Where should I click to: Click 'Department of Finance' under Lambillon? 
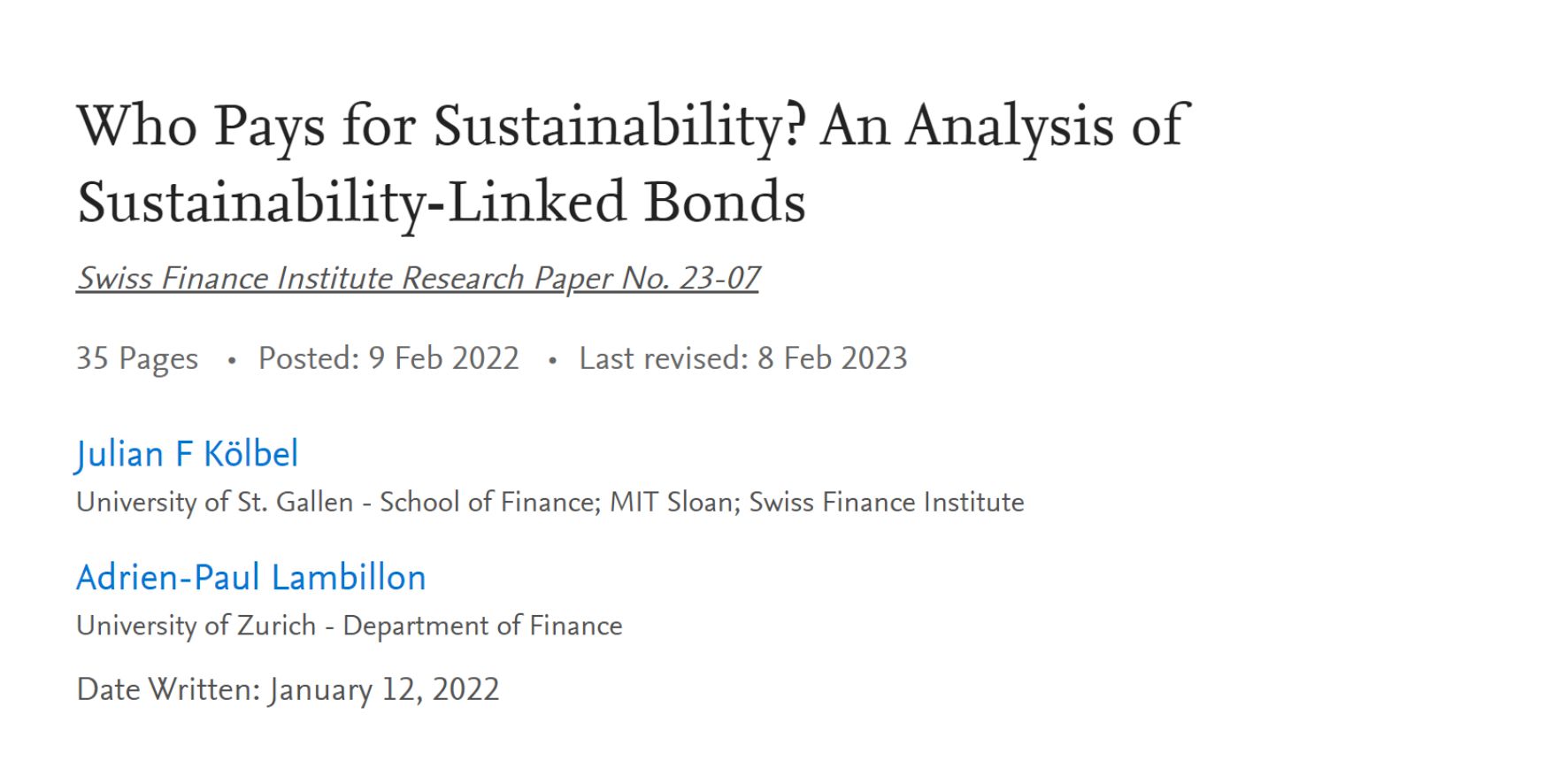point(482,626)
